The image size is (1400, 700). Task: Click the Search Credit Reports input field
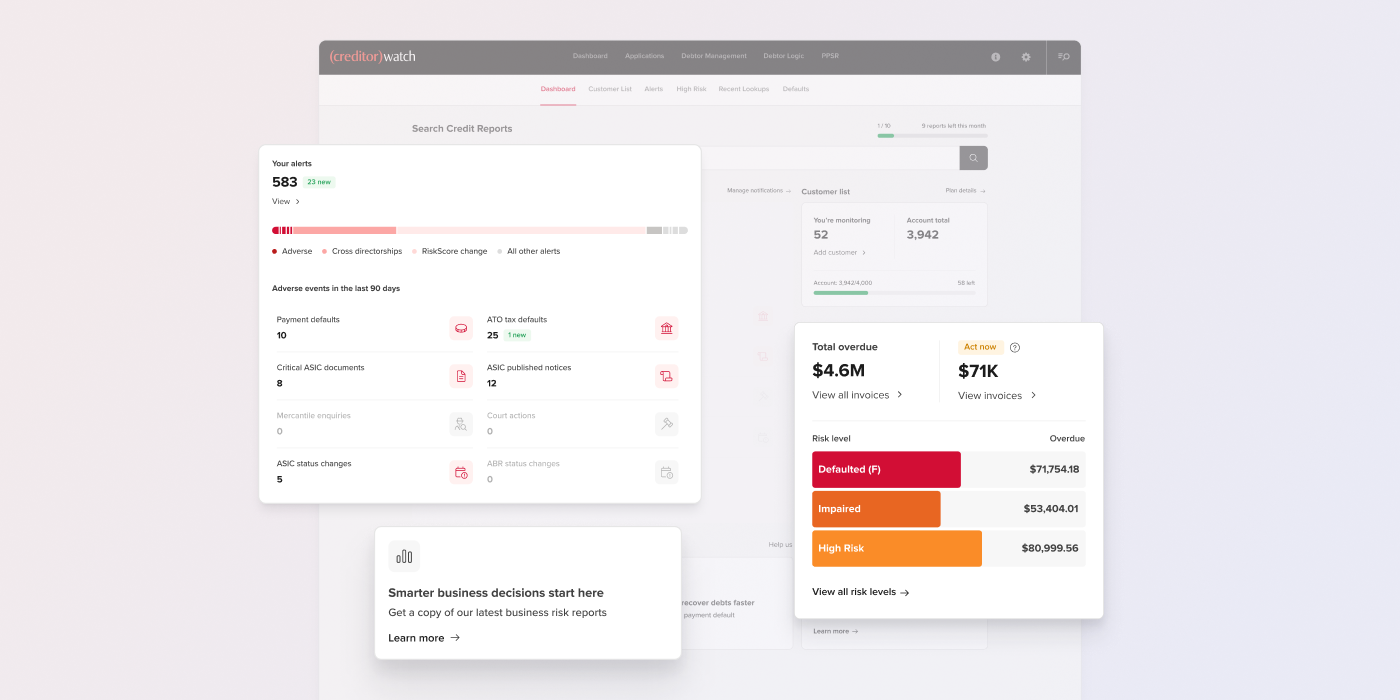829,158
